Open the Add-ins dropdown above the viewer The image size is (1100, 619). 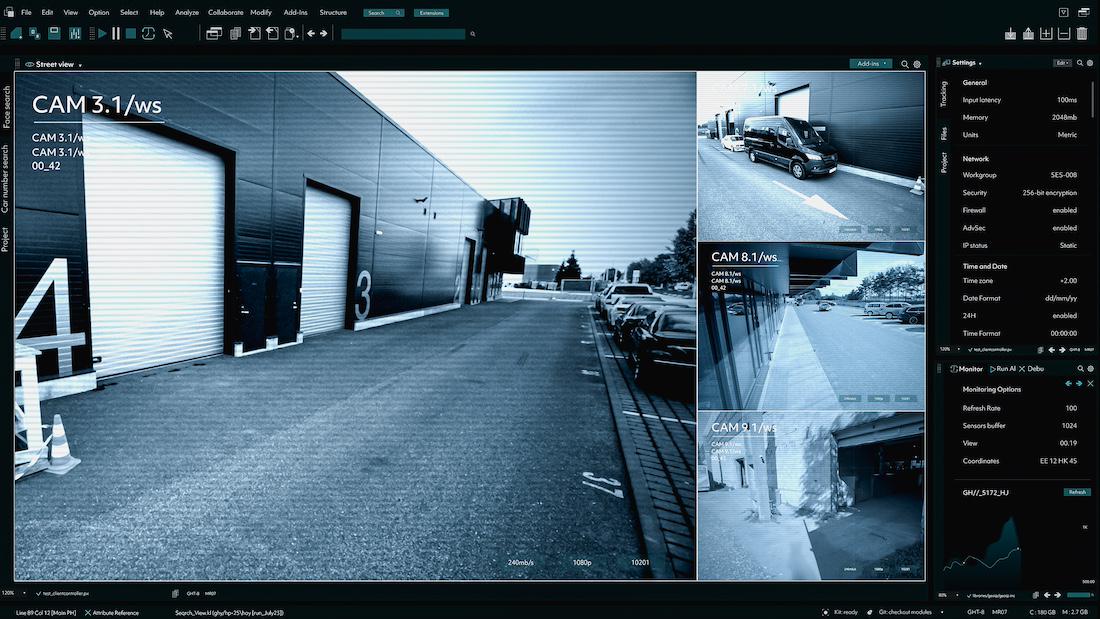870,64
